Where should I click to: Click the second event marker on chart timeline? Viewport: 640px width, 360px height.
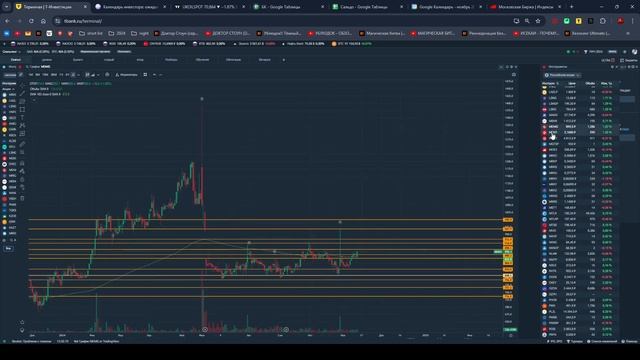286,329
